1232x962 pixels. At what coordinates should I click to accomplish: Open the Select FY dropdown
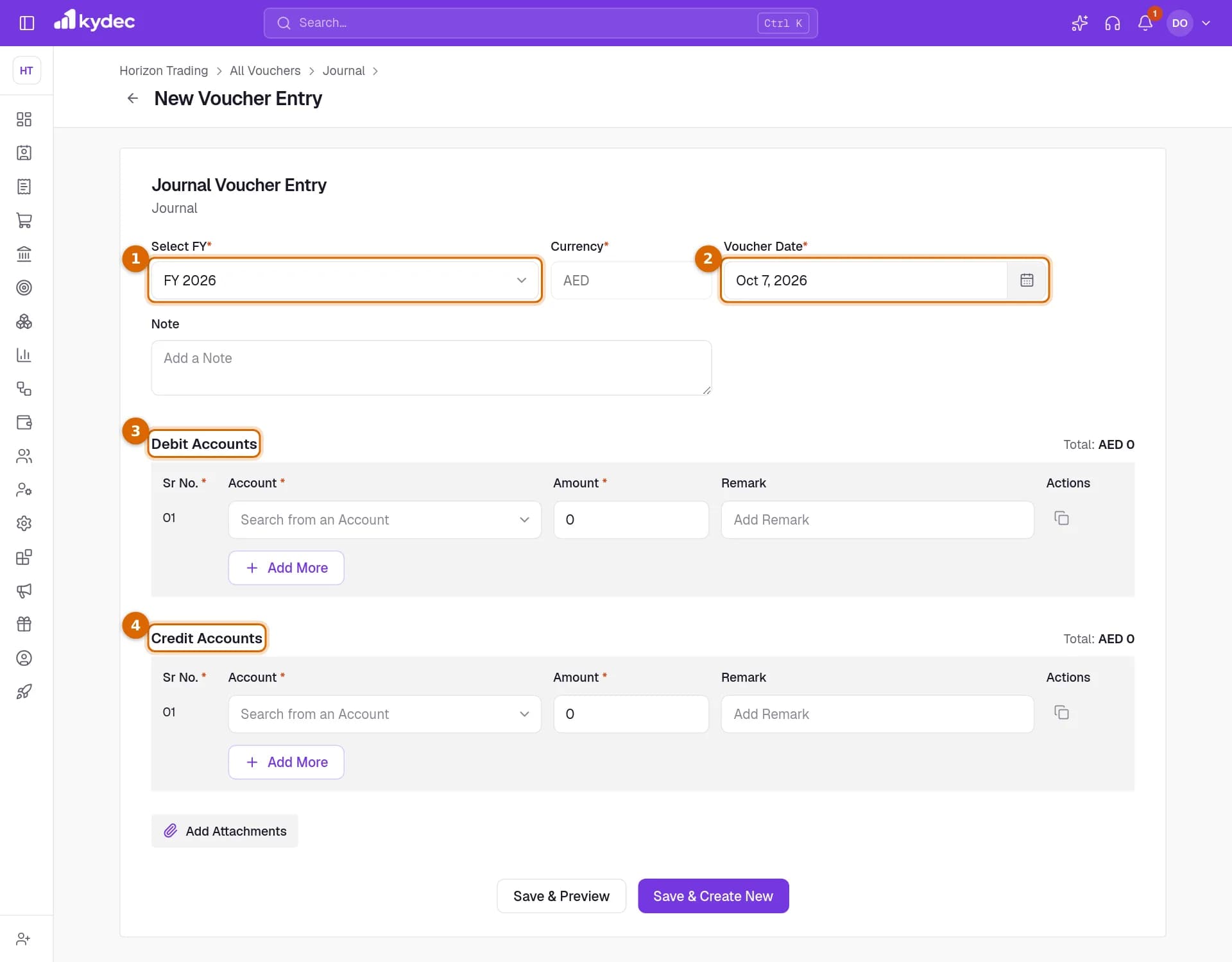tap(345, 280)
